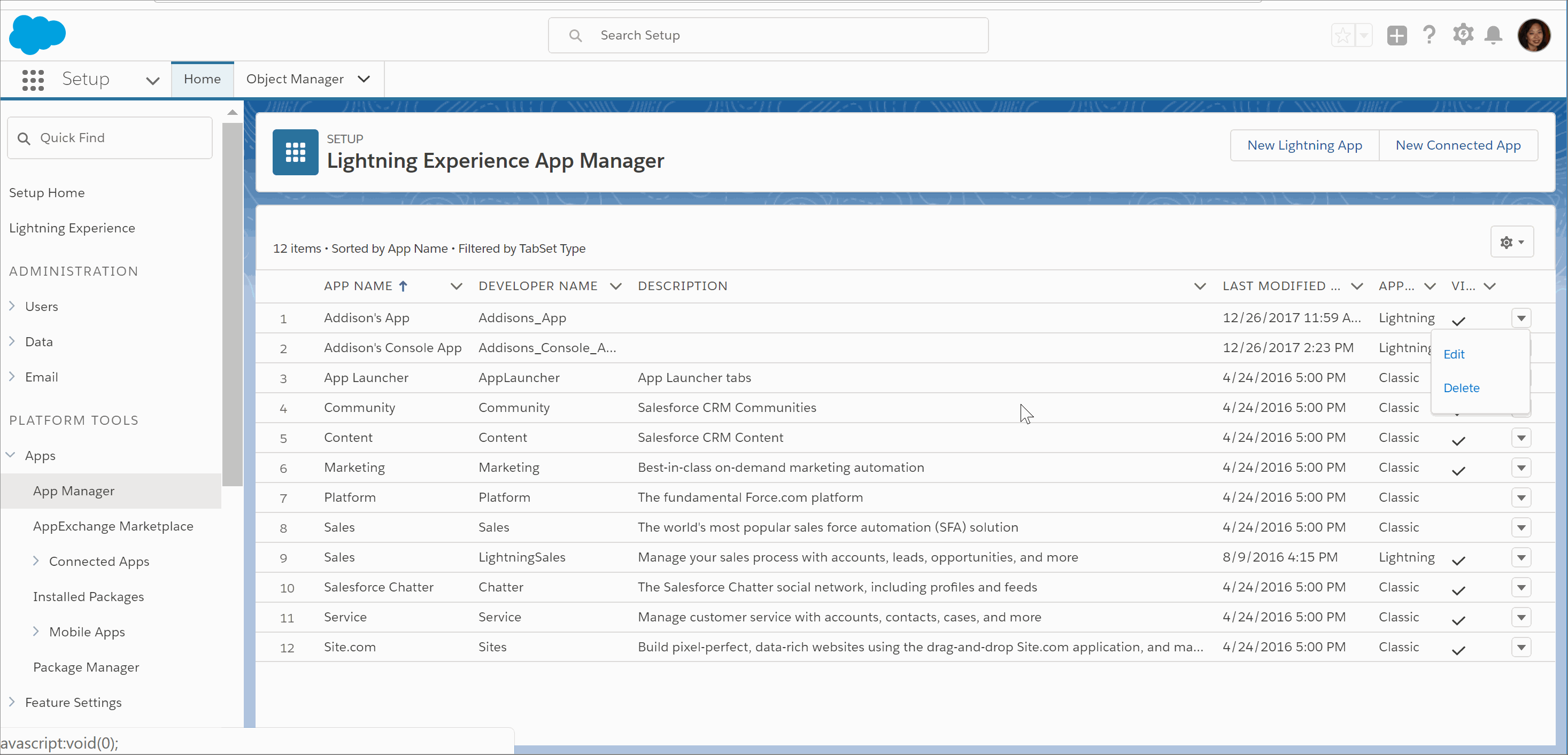This screenshot has width=1568, height=755.
Task: Toggle visibility for the Content app row
Action: coord(1459,439)
